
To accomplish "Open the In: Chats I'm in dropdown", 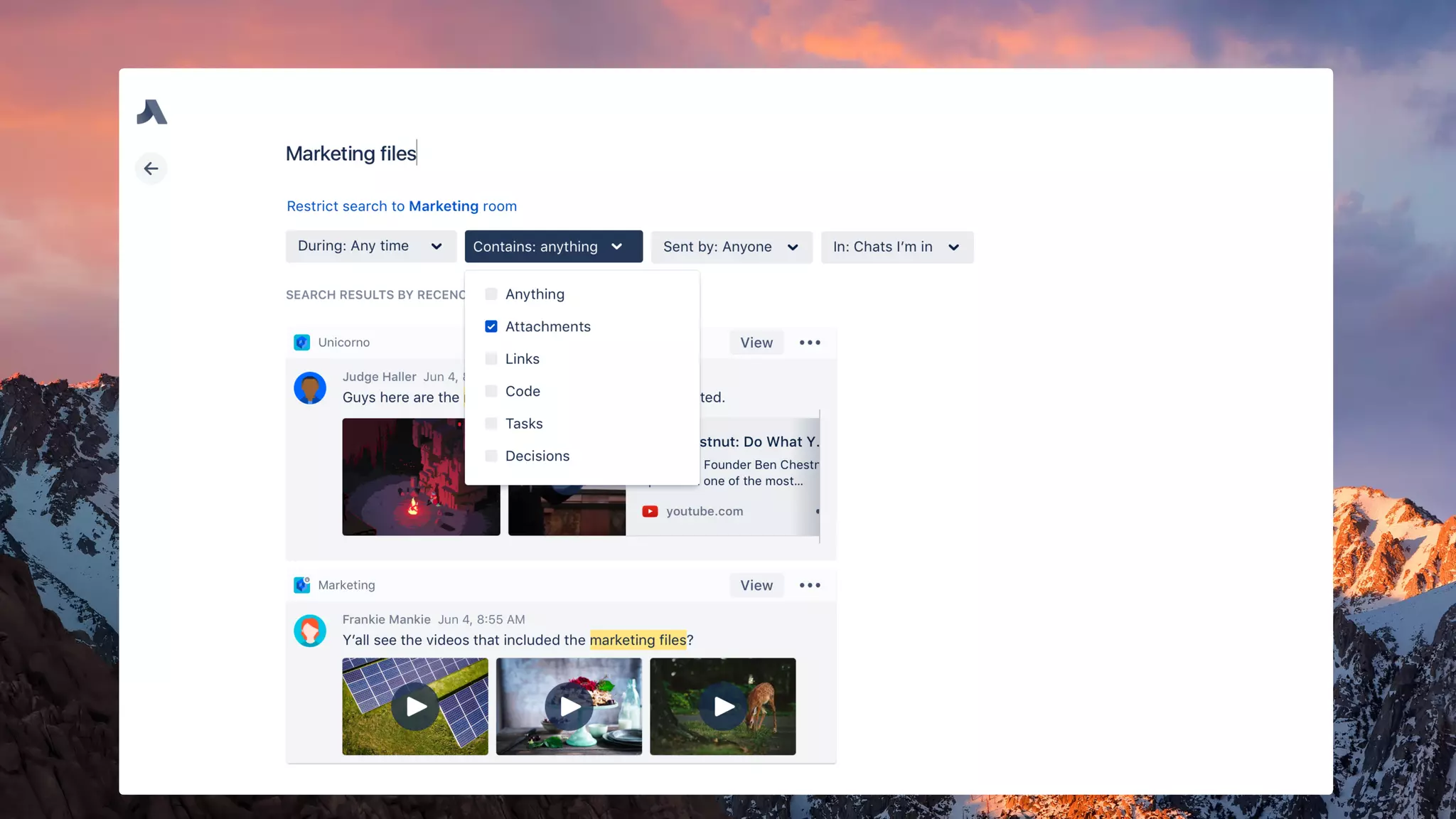I will (896, 247).
